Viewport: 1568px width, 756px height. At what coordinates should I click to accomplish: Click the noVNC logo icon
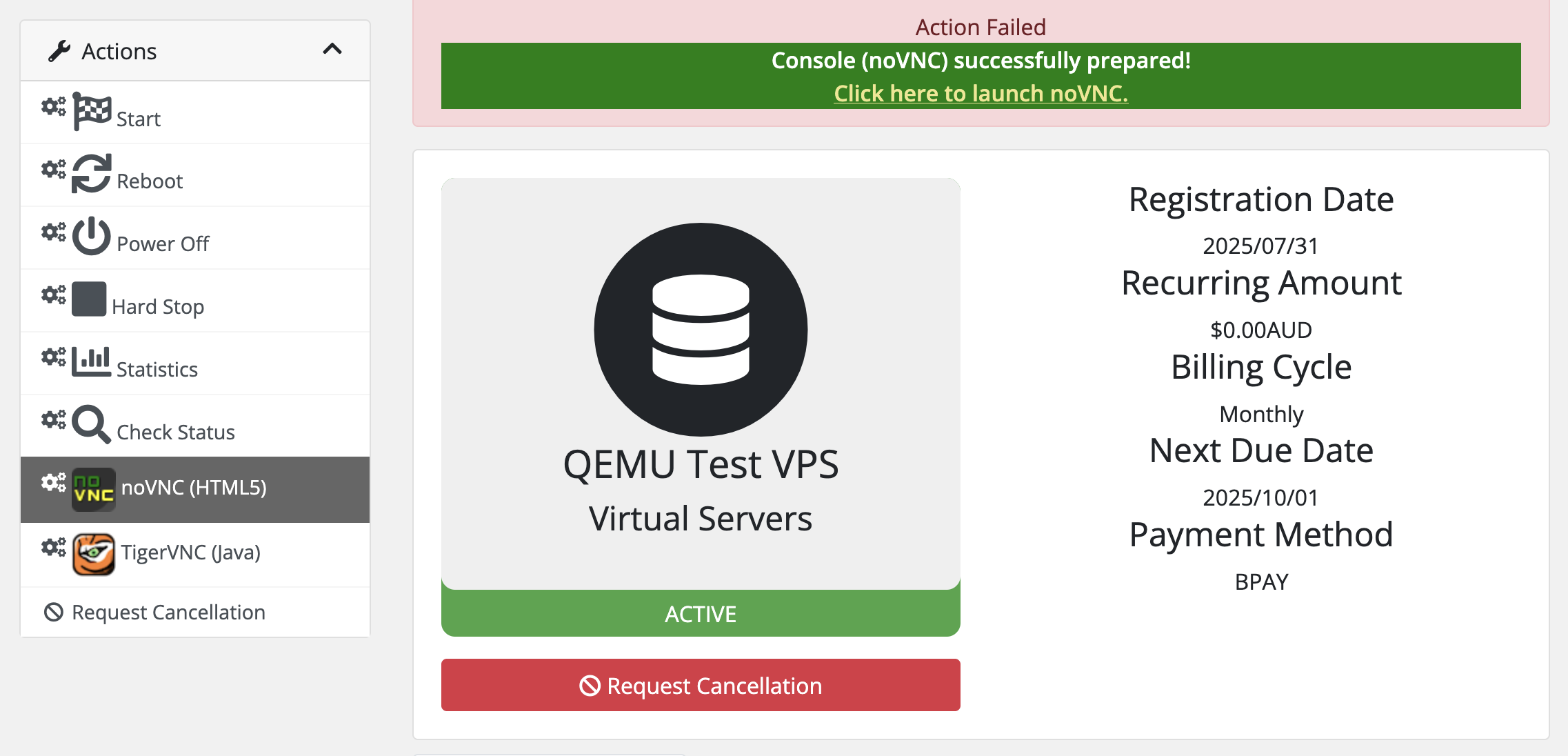(94, 490)
